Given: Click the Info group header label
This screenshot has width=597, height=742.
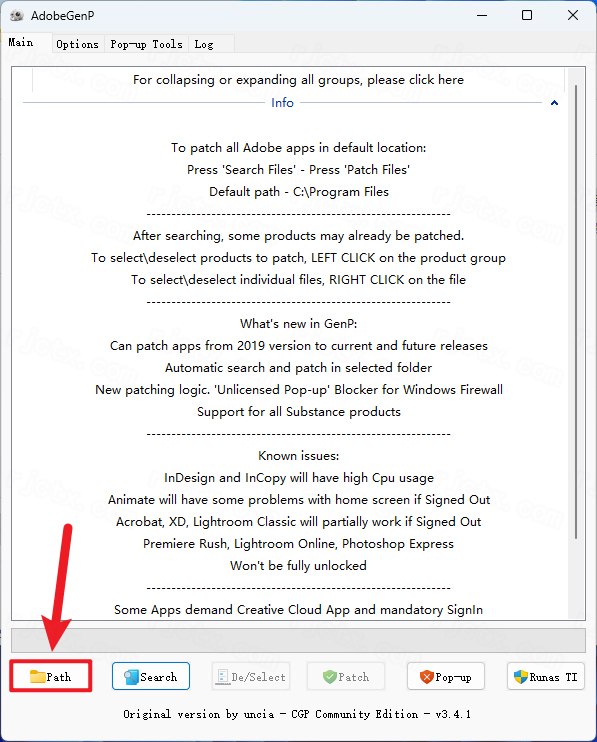Looking at the screenshot, I should (282, 103).
